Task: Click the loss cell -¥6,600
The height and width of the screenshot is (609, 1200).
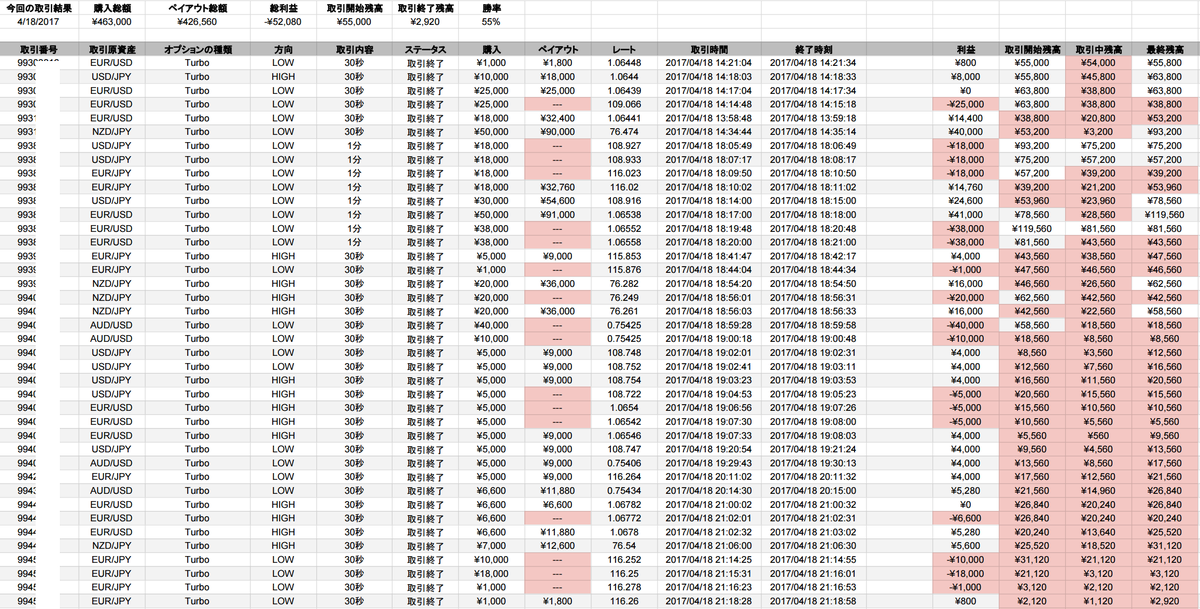Action: pyautogui.click(x=964, y=519)
